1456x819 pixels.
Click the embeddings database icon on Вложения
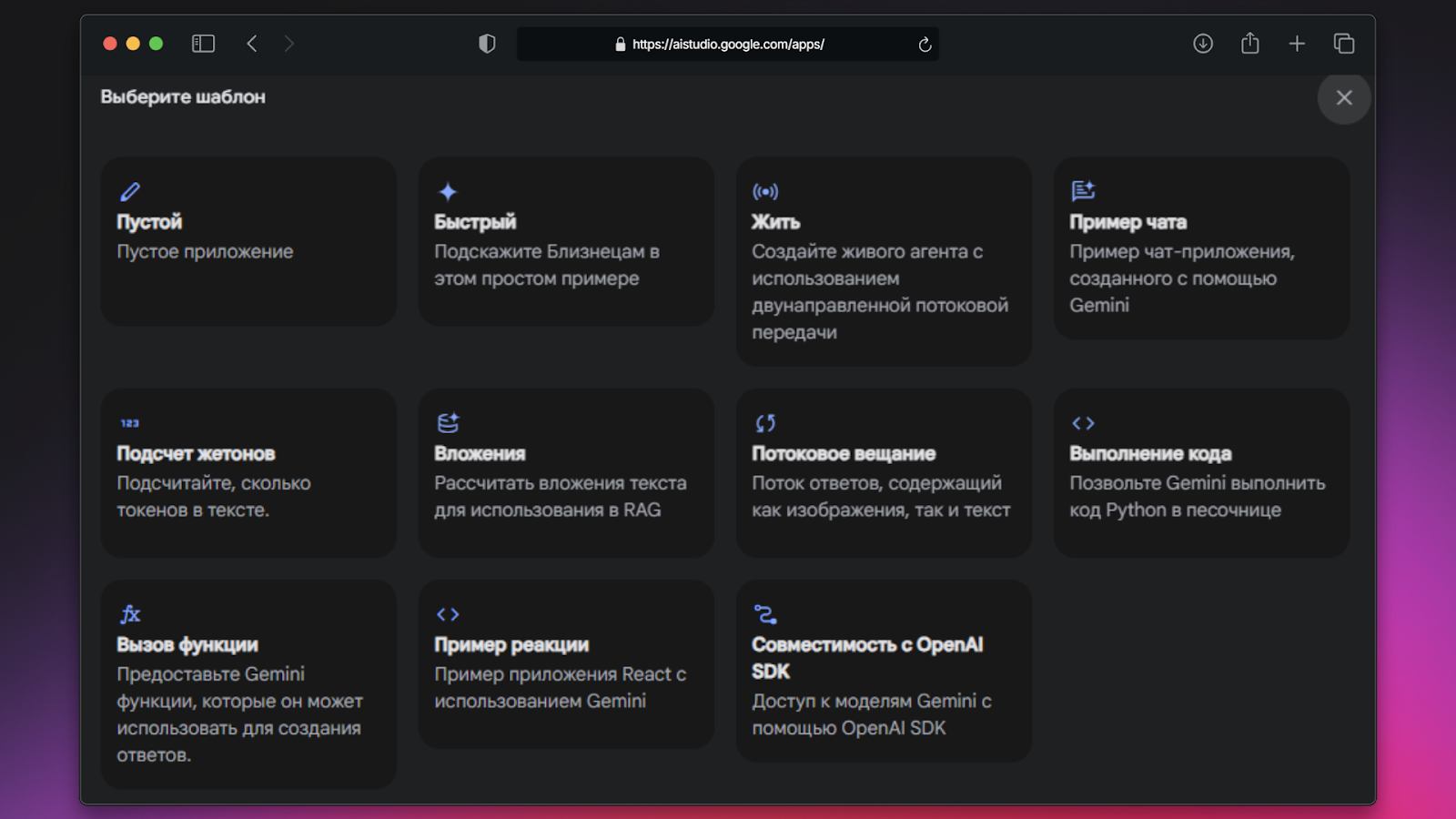click(x=448, y=423)
